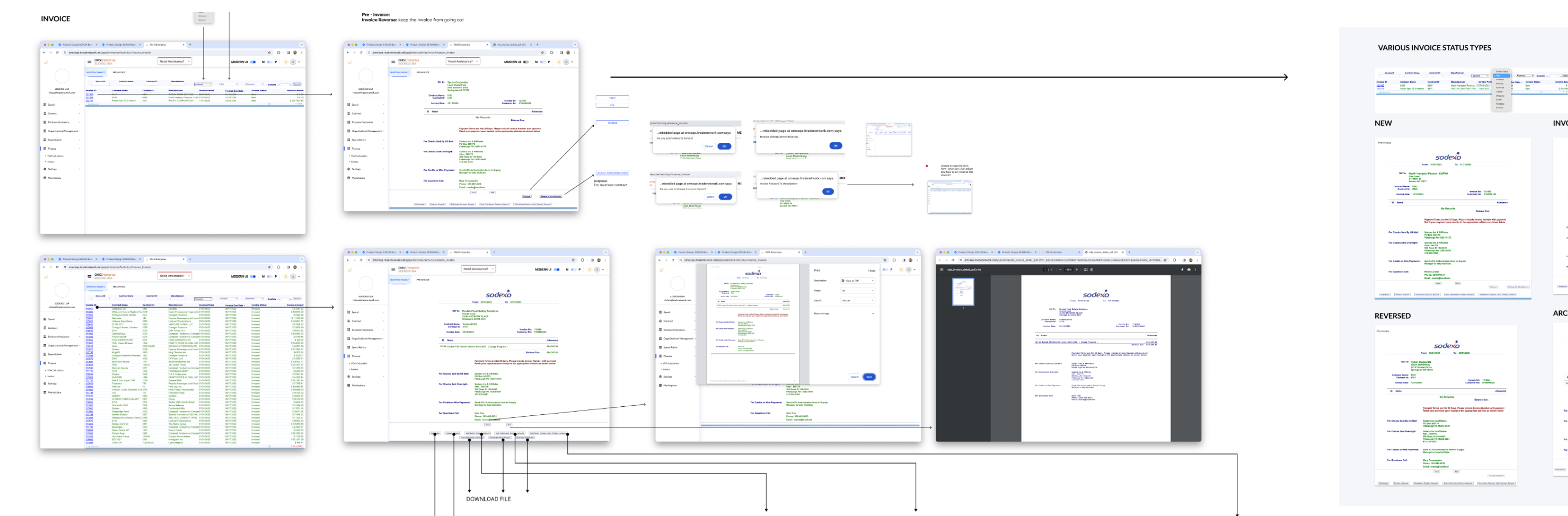Toggle M/P switch in Tyson invoice detail window
Image resolution: width=1568 pixels, height=516 pixels.
pyautogui.click(x=542, y=62)
